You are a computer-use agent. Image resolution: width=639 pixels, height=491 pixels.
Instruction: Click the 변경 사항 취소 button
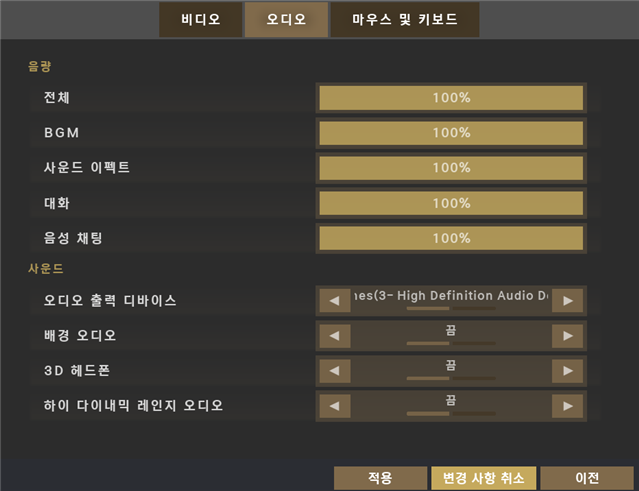point(484,478)
